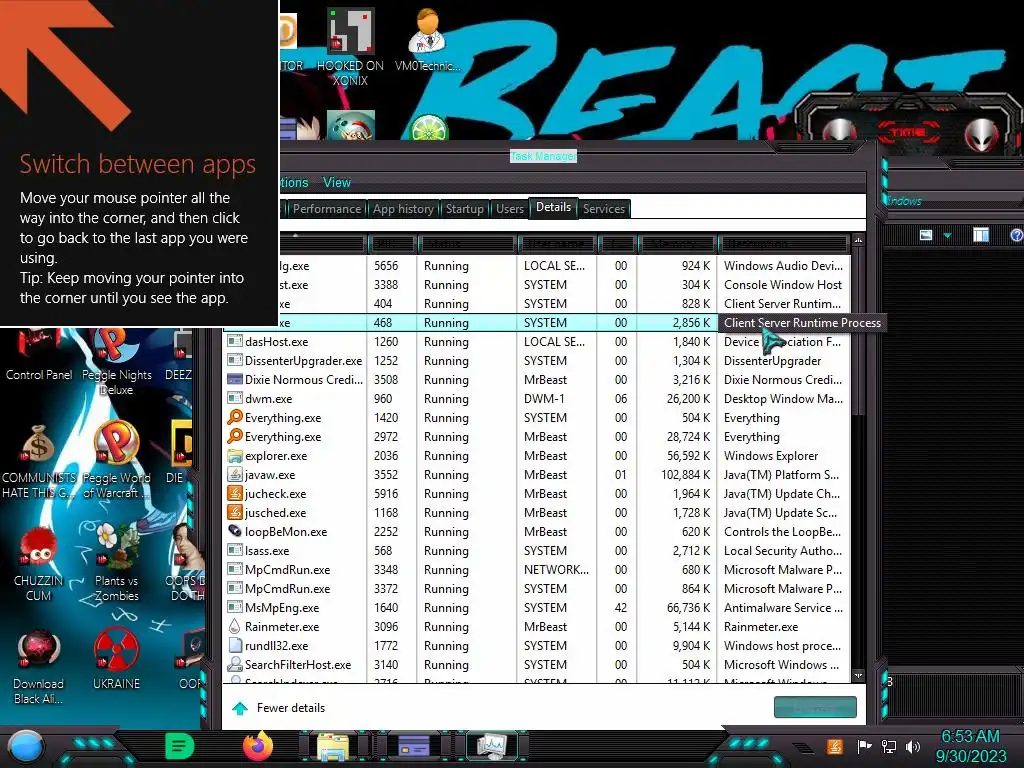Click the jusched.exe orange Java icon
The image size is (1024, 768).
[x=234, y=512]
